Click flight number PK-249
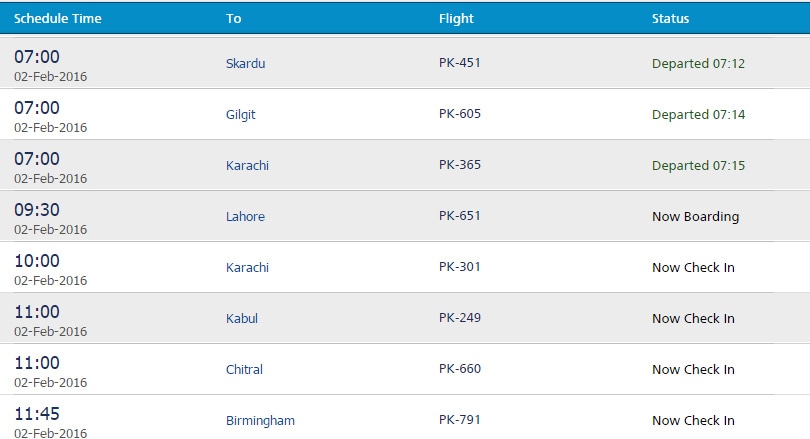This screenshot has width=810, height=439. tap(459, 318)
